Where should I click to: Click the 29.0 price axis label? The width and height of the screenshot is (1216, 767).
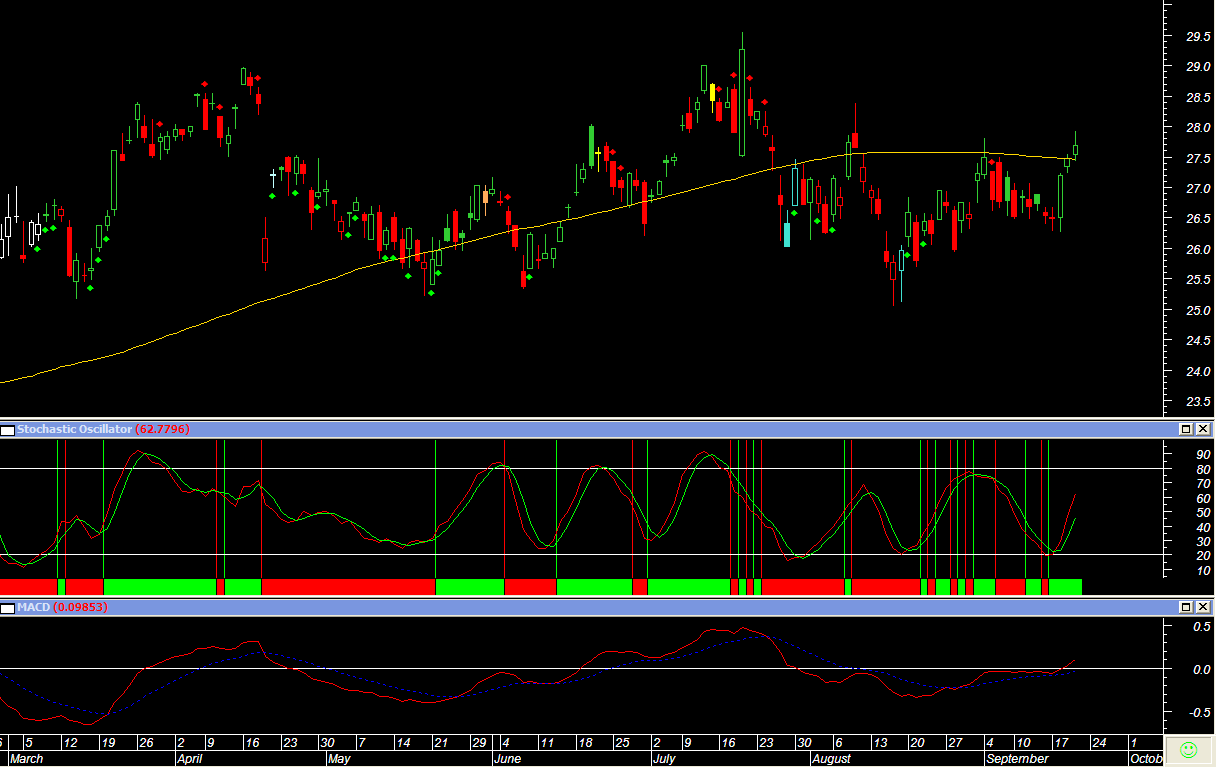pos(1198,67)
